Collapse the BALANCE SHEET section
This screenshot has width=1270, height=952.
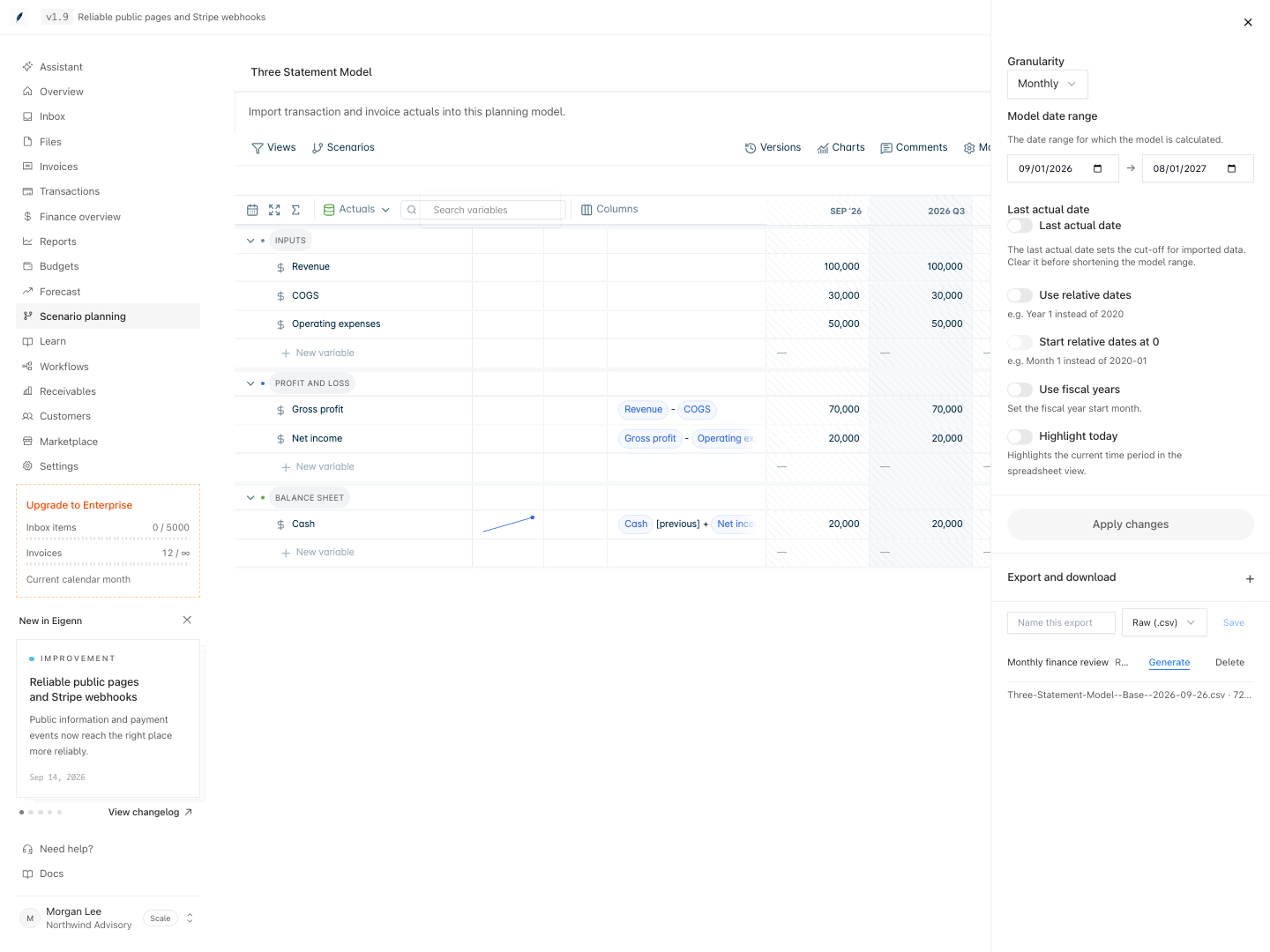(x=250, y=498)
